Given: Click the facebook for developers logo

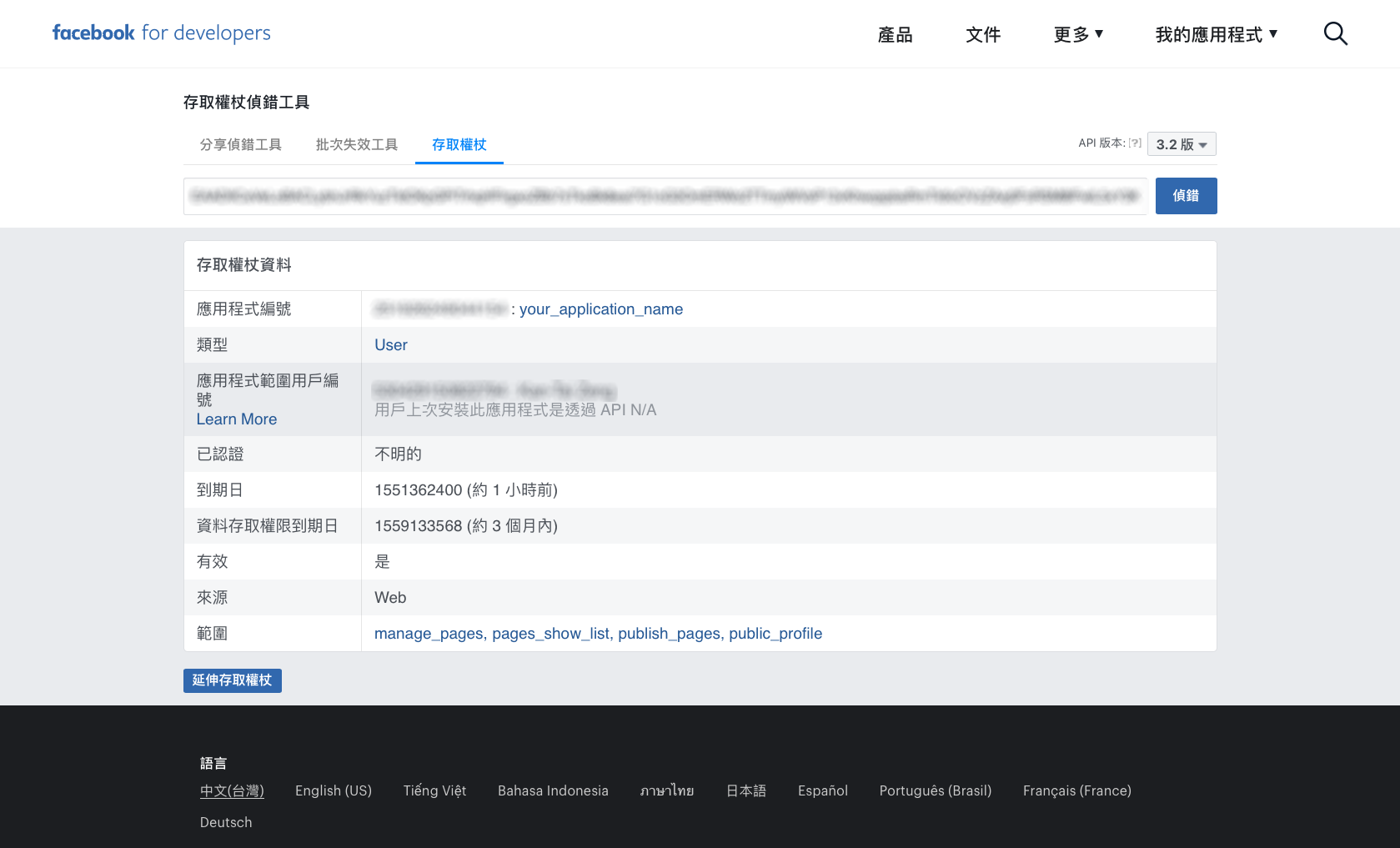Looking at the screenshot, I should (162, 33).
